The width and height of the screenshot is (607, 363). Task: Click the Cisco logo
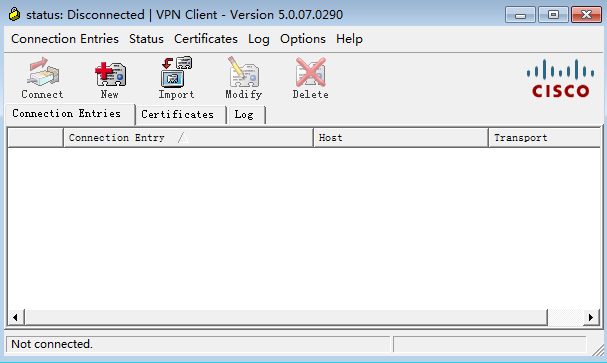tap(560, 79)
